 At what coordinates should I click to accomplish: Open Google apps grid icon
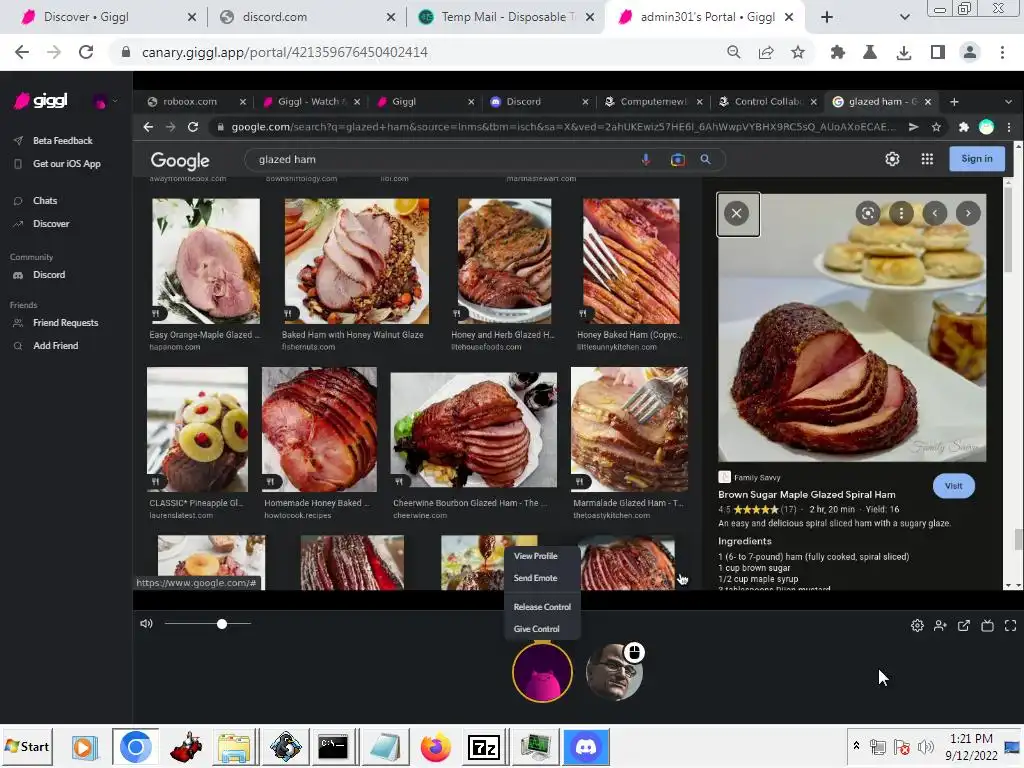pyautogui.click(x=927, y=159)
